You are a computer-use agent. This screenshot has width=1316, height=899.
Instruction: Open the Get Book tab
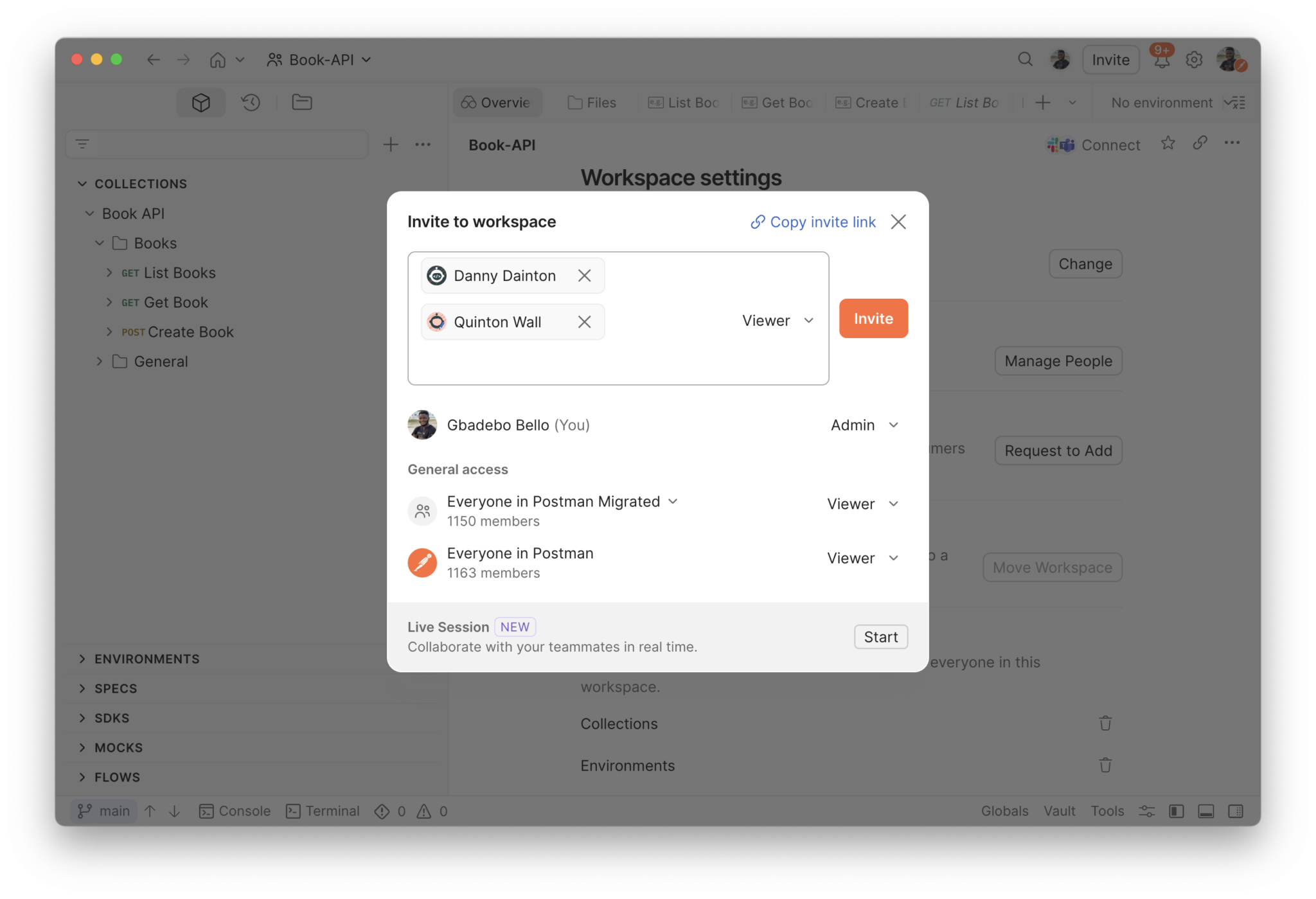777,103
